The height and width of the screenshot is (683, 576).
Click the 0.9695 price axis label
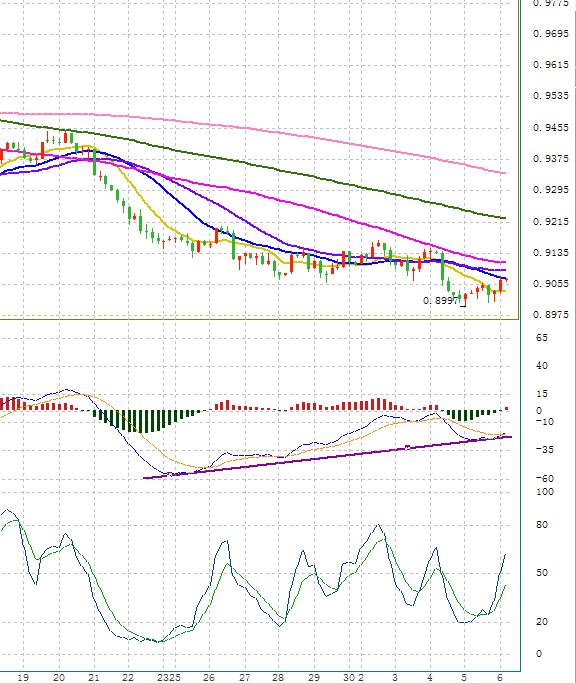[x=551, y=34]
